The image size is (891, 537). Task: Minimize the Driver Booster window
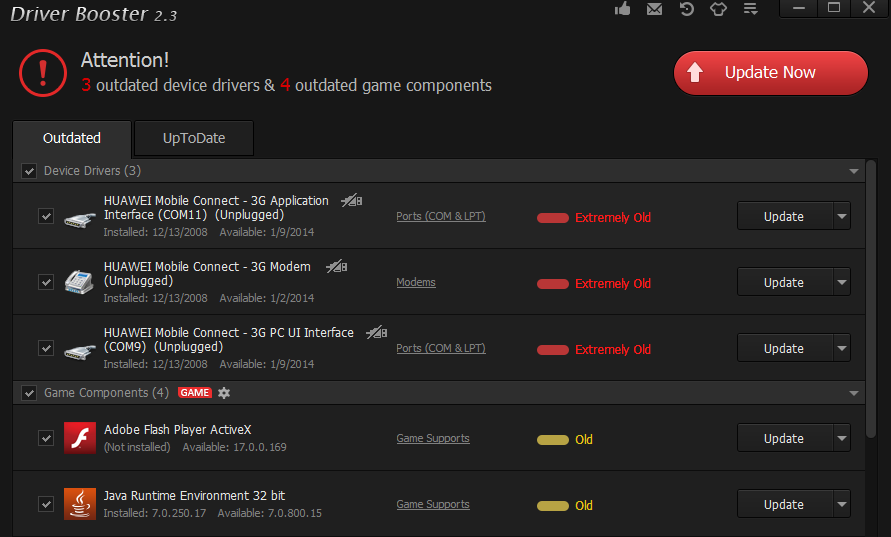click(799, 9)
